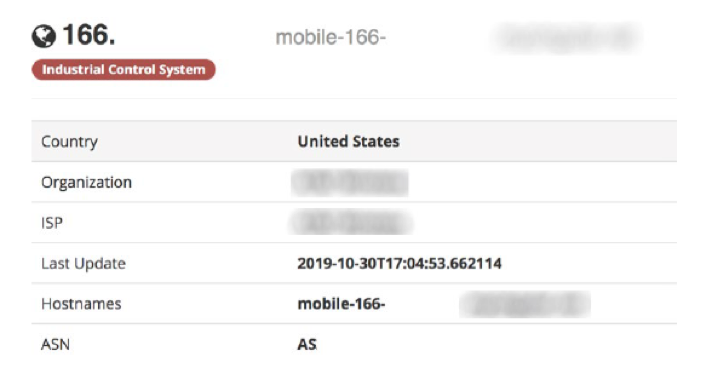The width and height of the screenshot is (710, 372).
Task: Select the 166. IP address heading
Action: 89,35
